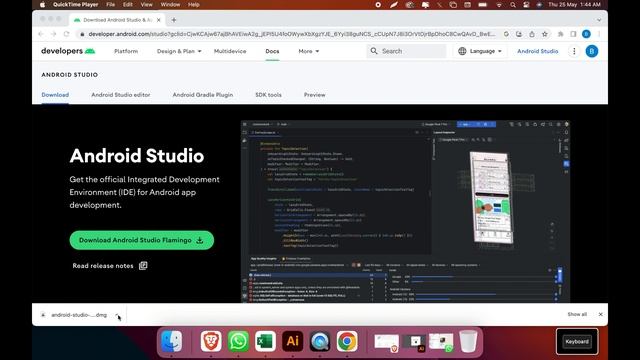Screen dimensions: 640x360
Task: Click the Android Studio IDE screenshot
Action: [x=405, y=211]
